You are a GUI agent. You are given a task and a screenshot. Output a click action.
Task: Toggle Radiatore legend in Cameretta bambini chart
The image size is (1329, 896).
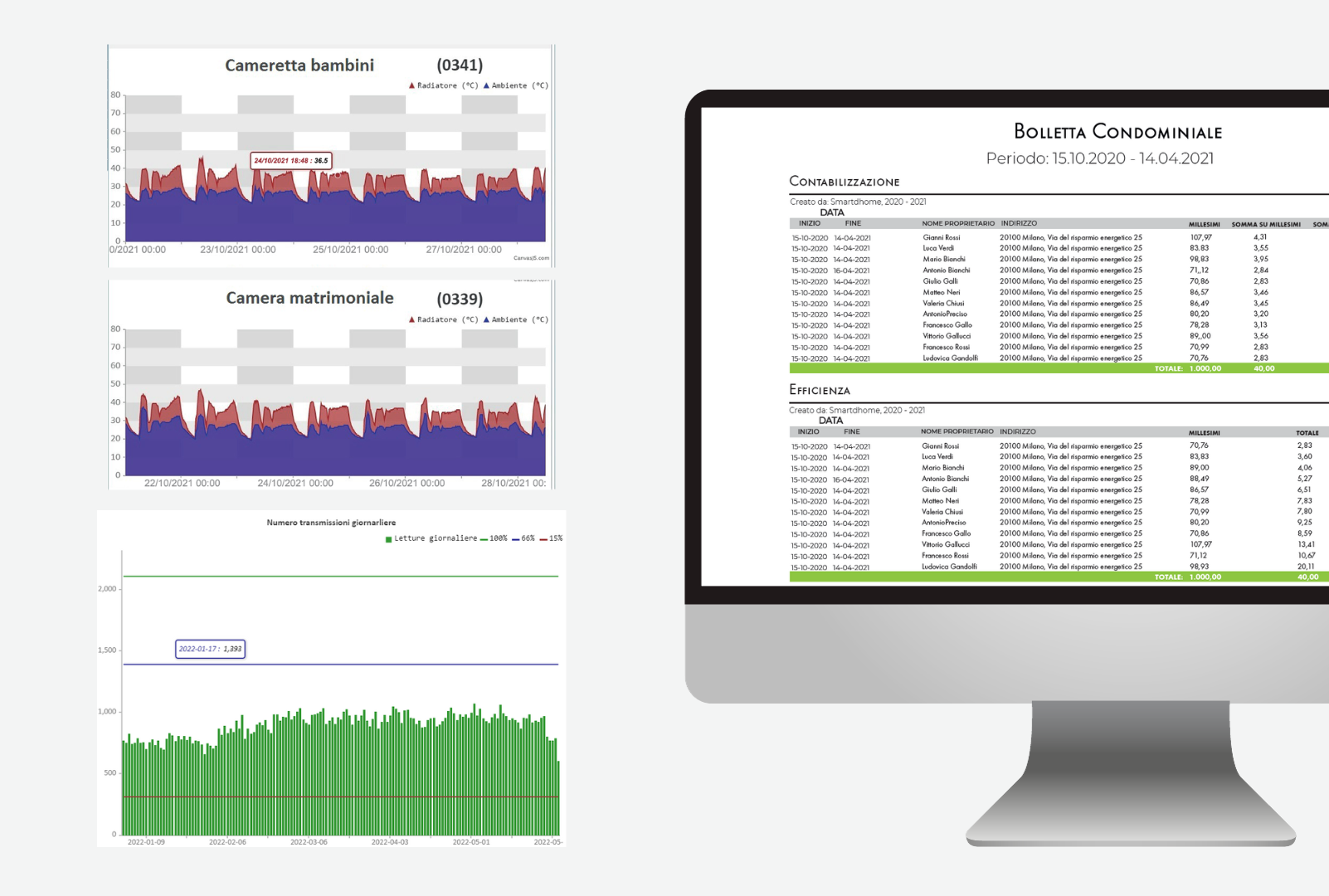coord(443,85)
